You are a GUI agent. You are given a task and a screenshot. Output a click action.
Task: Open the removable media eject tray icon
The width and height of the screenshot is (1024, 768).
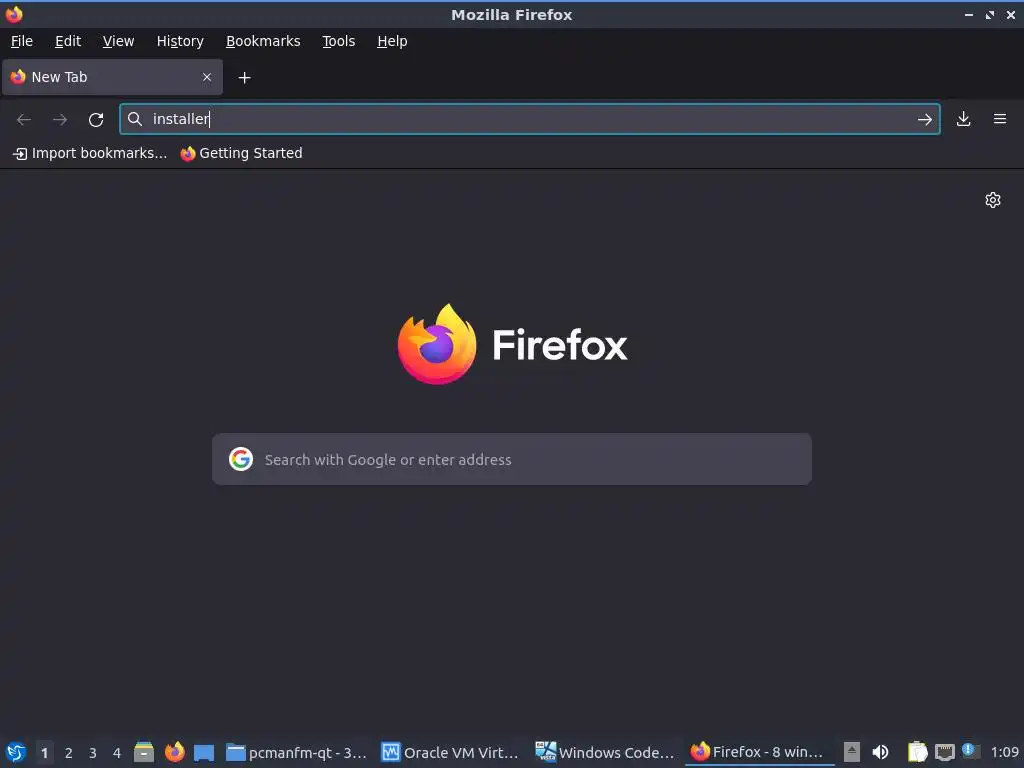point(852,752)
